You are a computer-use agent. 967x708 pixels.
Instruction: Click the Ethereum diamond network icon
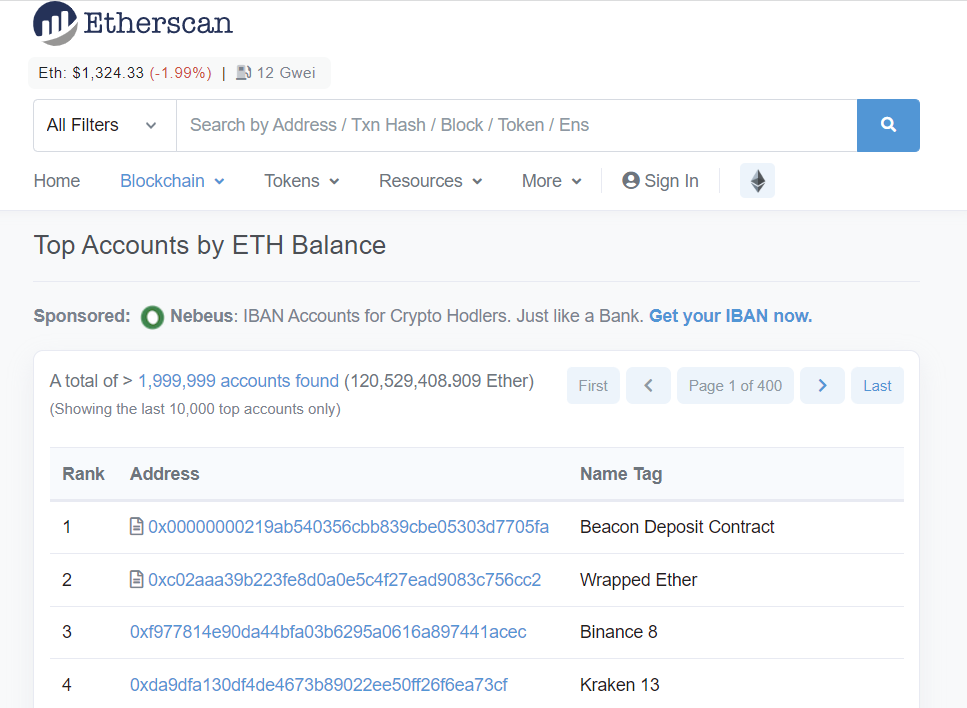tap(757, 181)
